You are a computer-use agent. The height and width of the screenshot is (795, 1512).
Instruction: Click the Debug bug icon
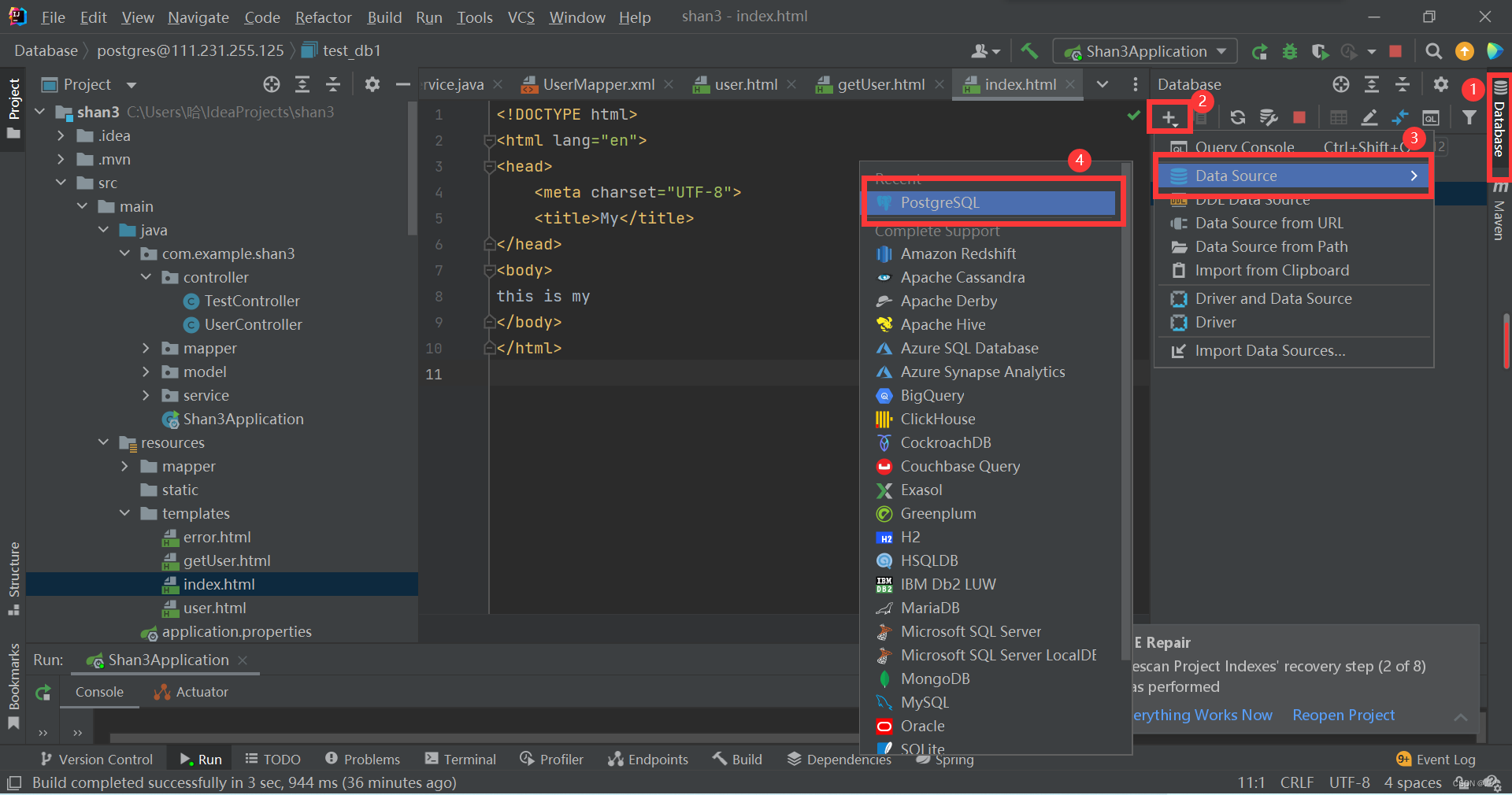tap(1290, 51)
